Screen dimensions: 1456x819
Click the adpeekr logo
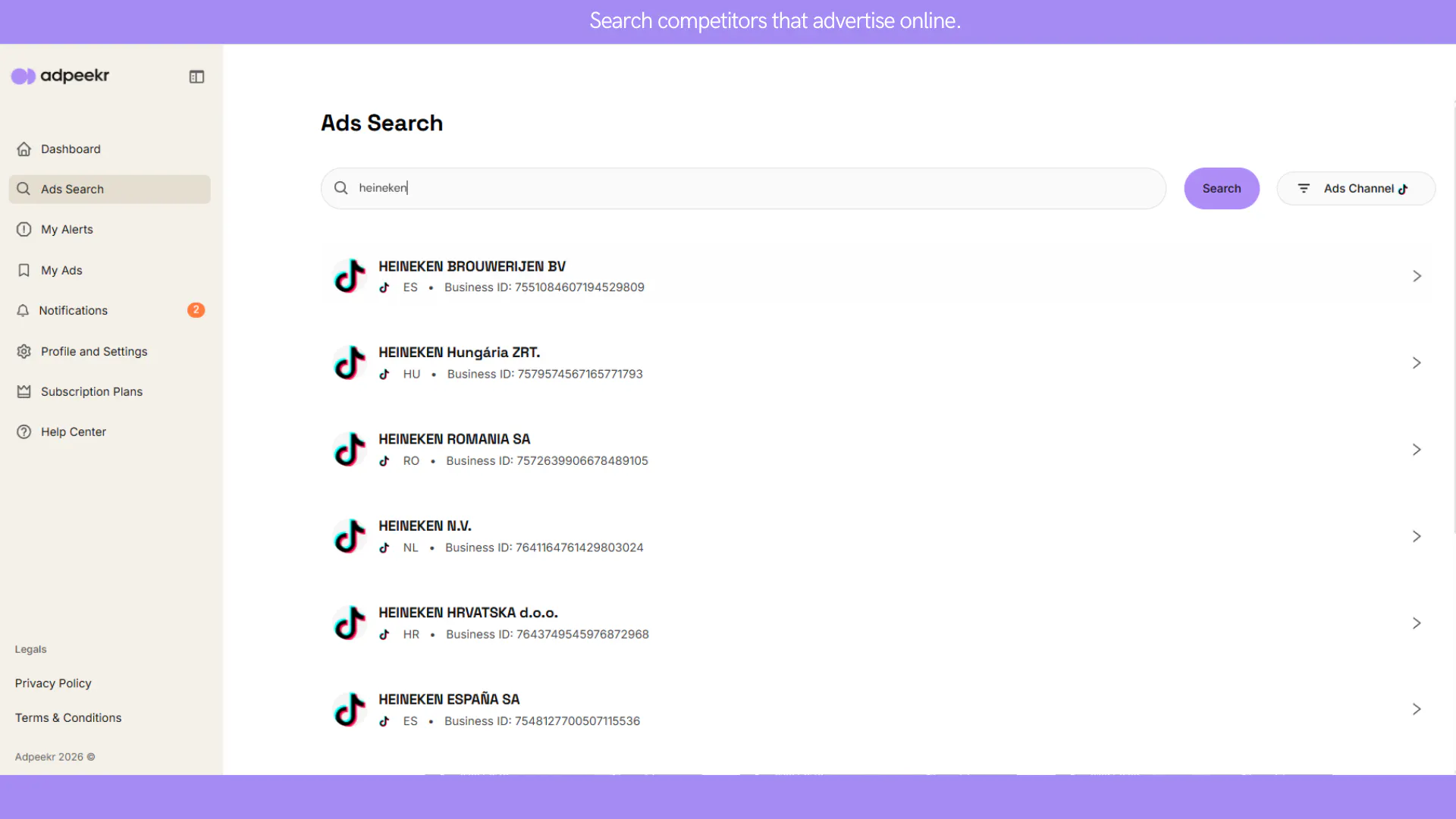[x=60, y=76]
